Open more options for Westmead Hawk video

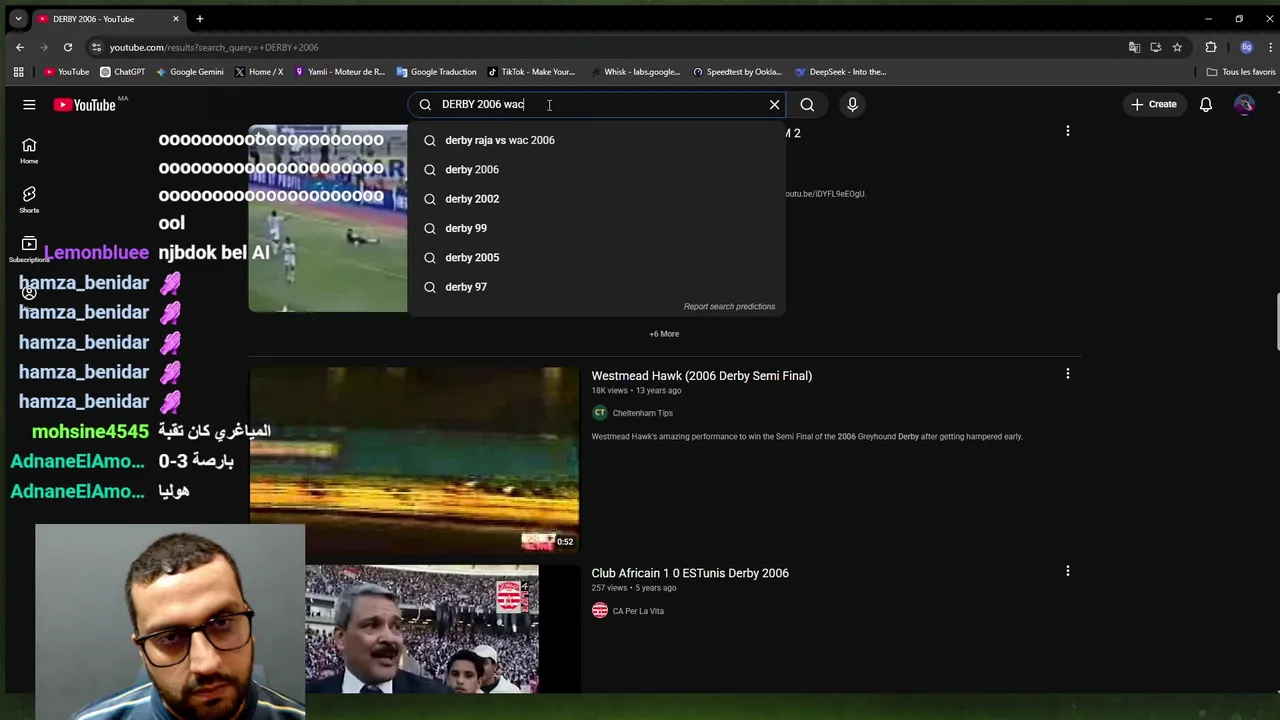pos(1067,374)
